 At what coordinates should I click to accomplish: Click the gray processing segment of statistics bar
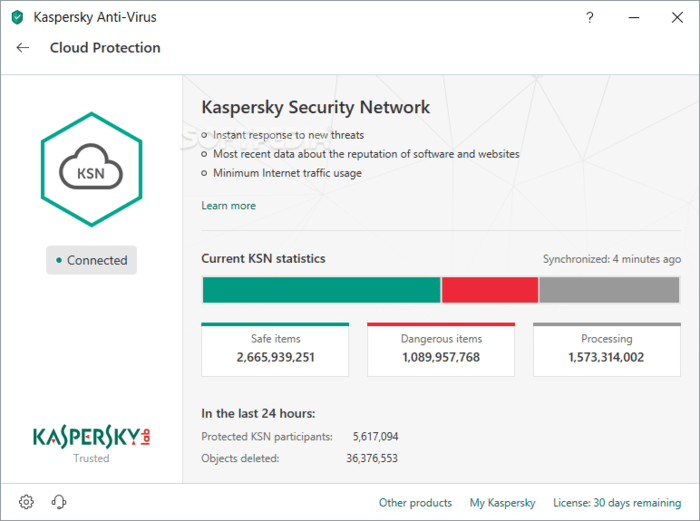point(609,290)
